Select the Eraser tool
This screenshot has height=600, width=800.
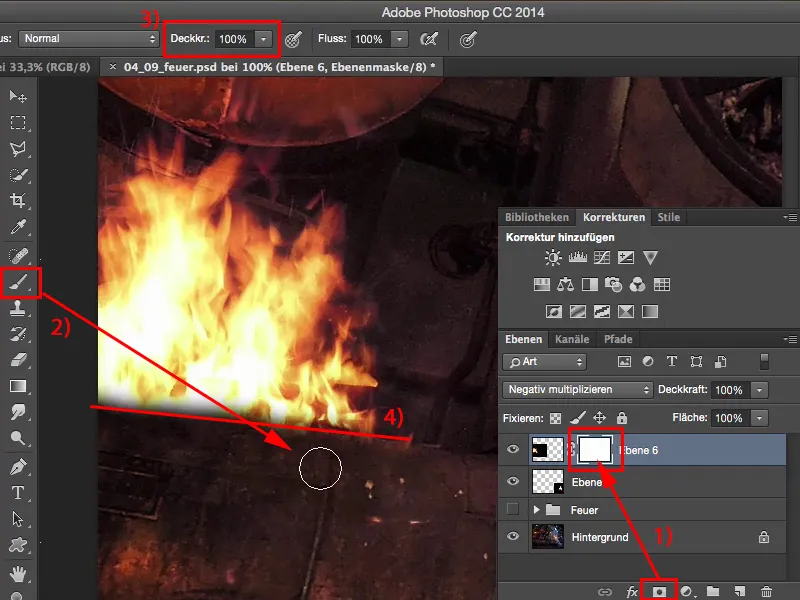pos(18,360)
